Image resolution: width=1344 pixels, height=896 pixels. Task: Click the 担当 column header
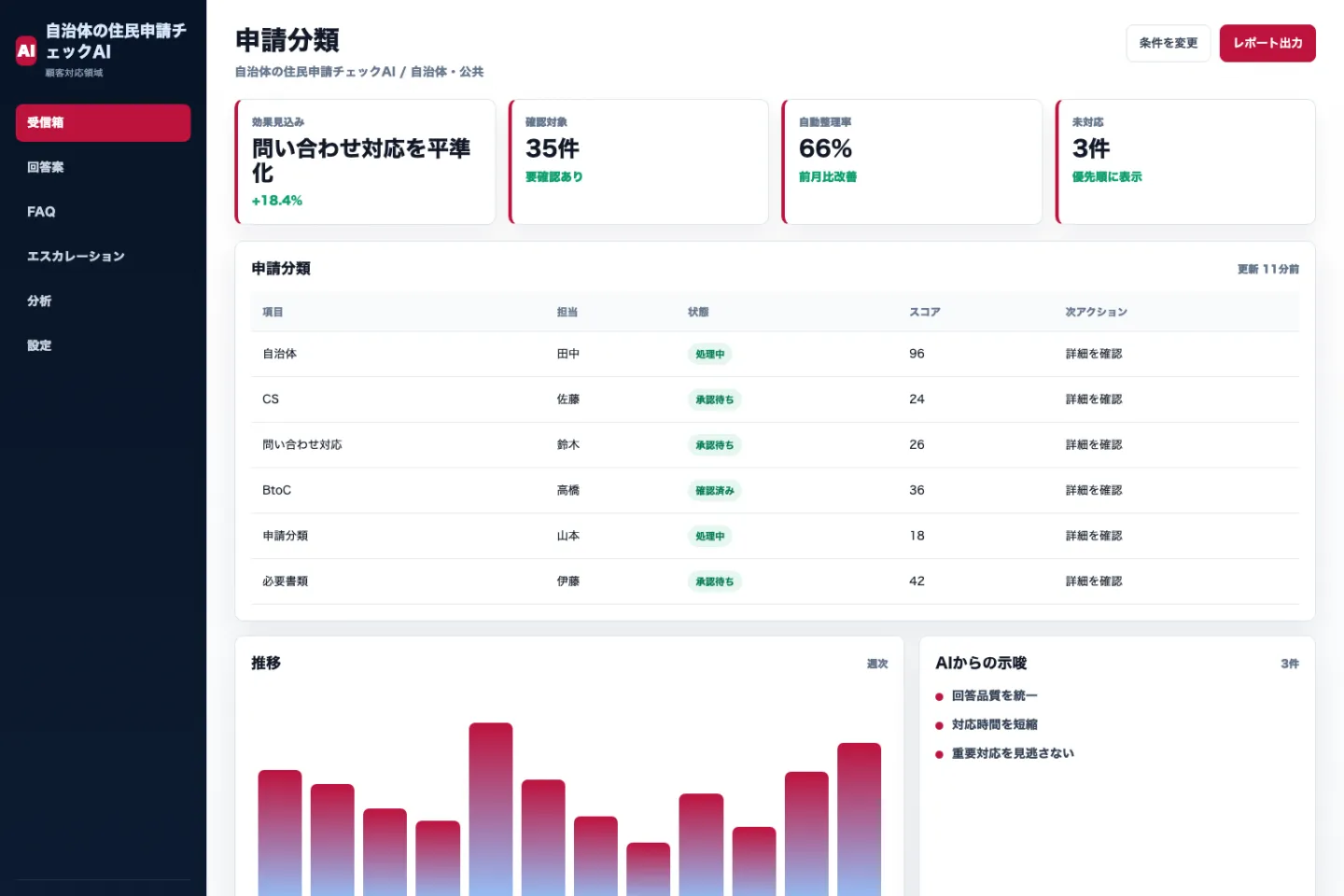(567, 312)
